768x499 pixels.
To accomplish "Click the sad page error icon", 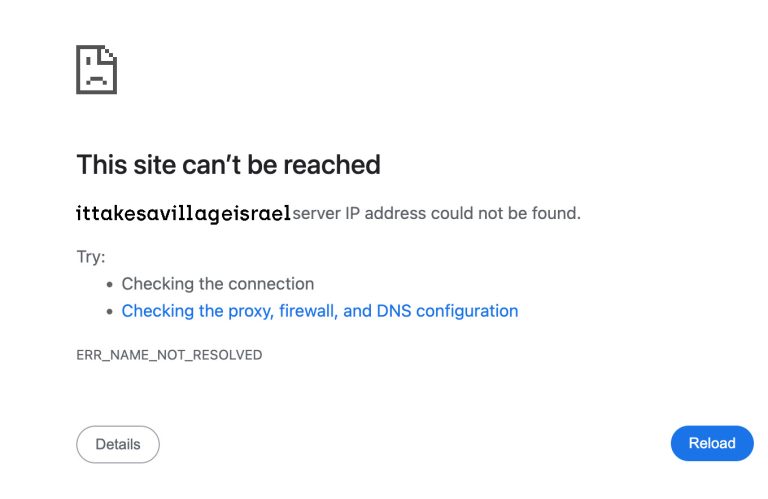I will [96, 70].
